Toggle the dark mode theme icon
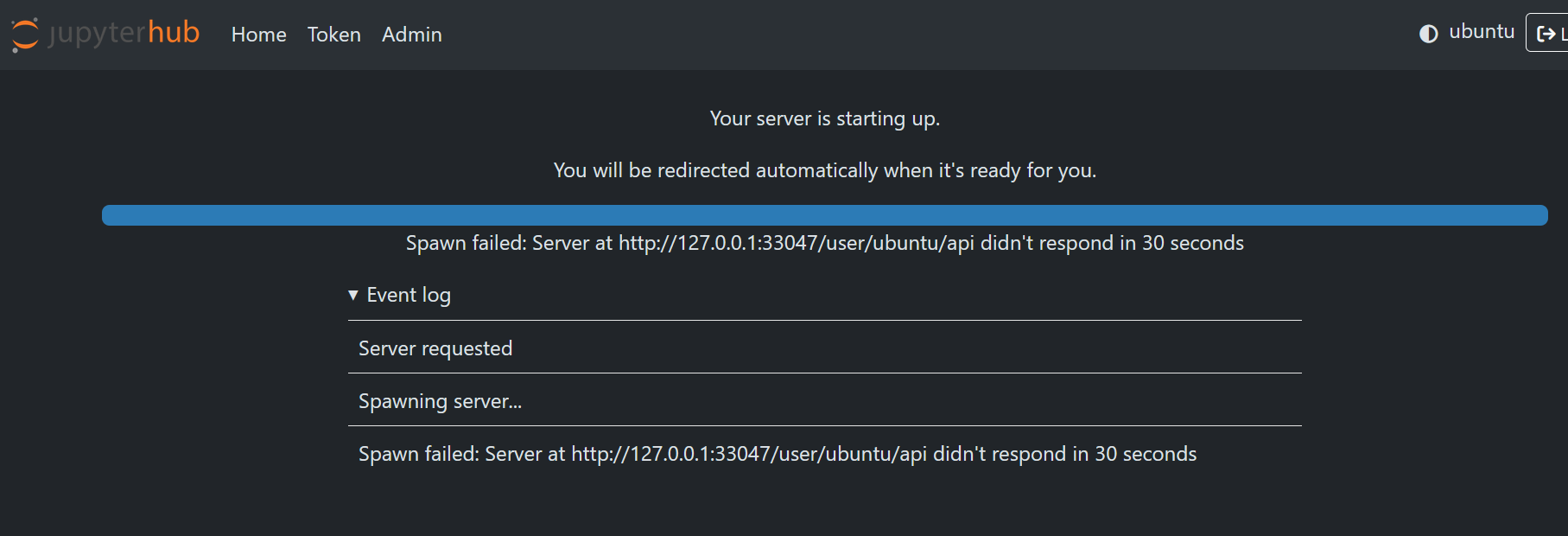This screenshot has height=536, width=1568. tap(1429, 34)
